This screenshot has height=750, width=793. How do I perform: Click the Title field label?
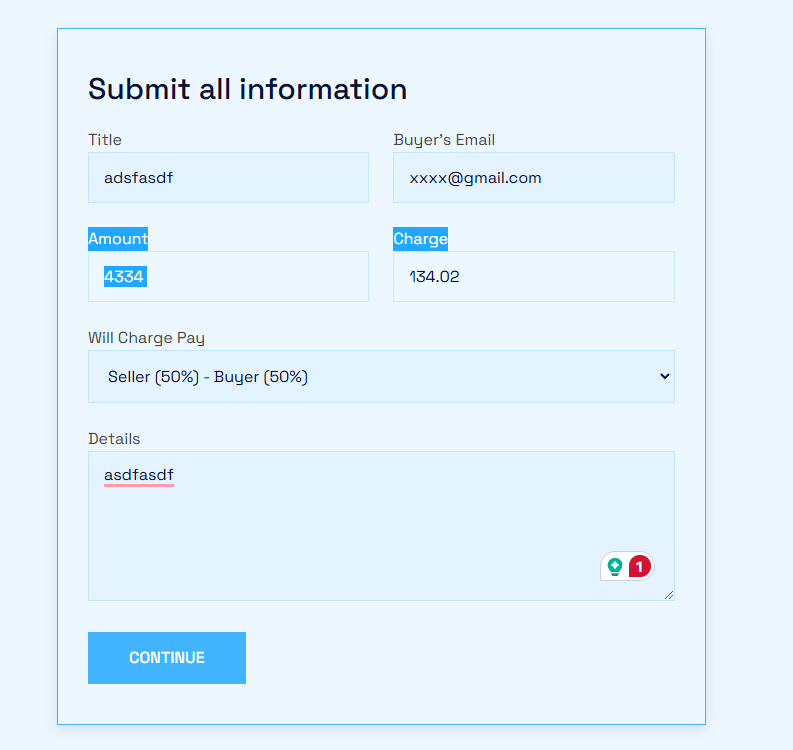click(x=105, y=140)
